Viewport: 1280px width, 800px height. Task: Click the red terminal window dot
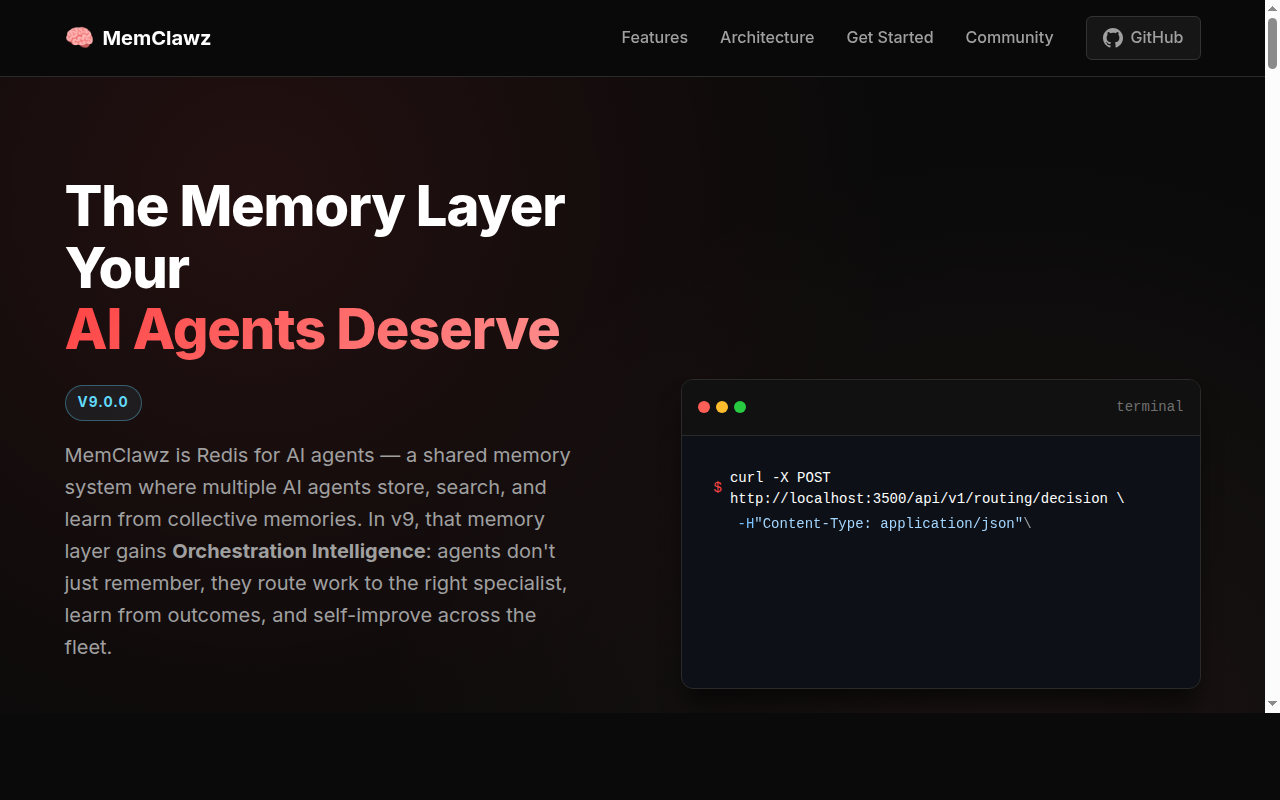[x=704, y=407]
